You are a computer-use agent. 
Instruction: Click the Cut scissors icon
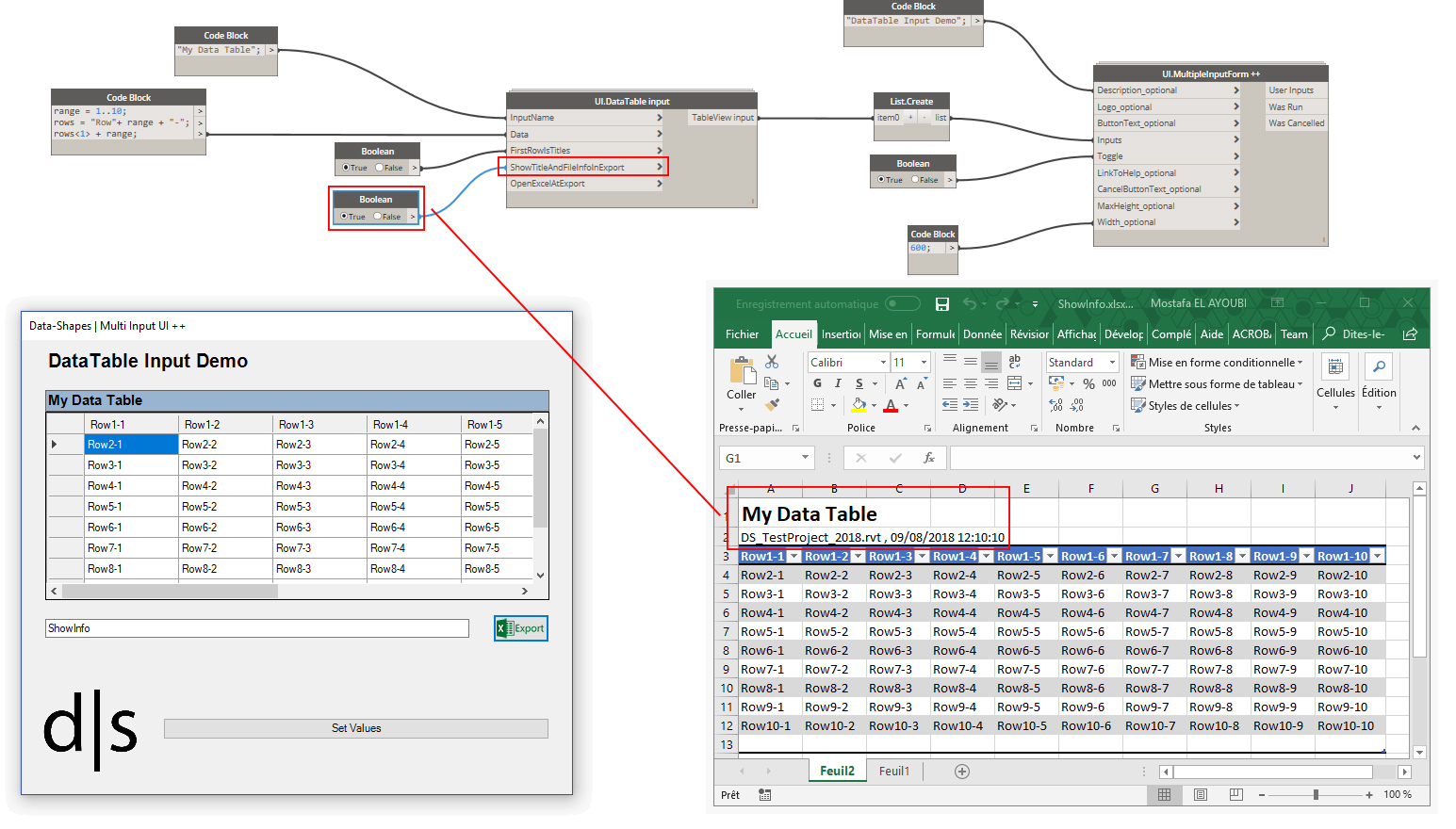coord(772,362)
